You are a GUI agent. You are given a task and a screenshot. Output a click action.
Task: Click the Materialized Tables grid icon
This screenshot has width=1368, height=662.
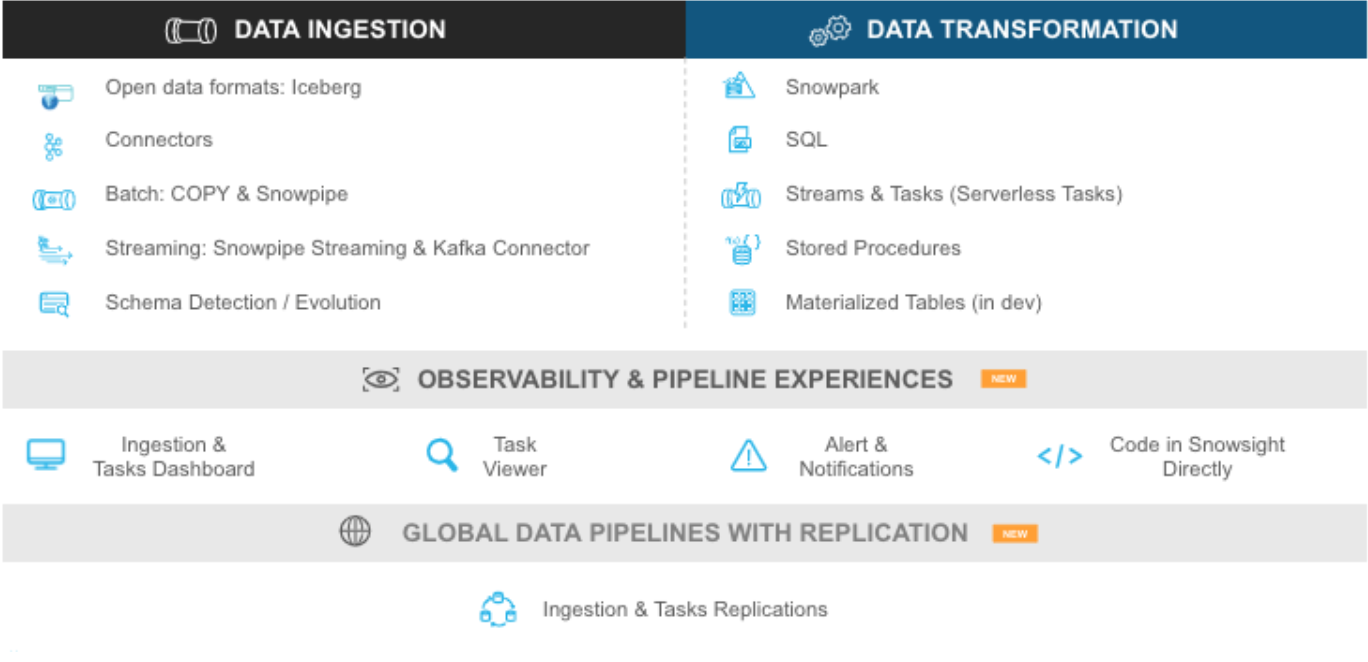click(x=742, y=303)
